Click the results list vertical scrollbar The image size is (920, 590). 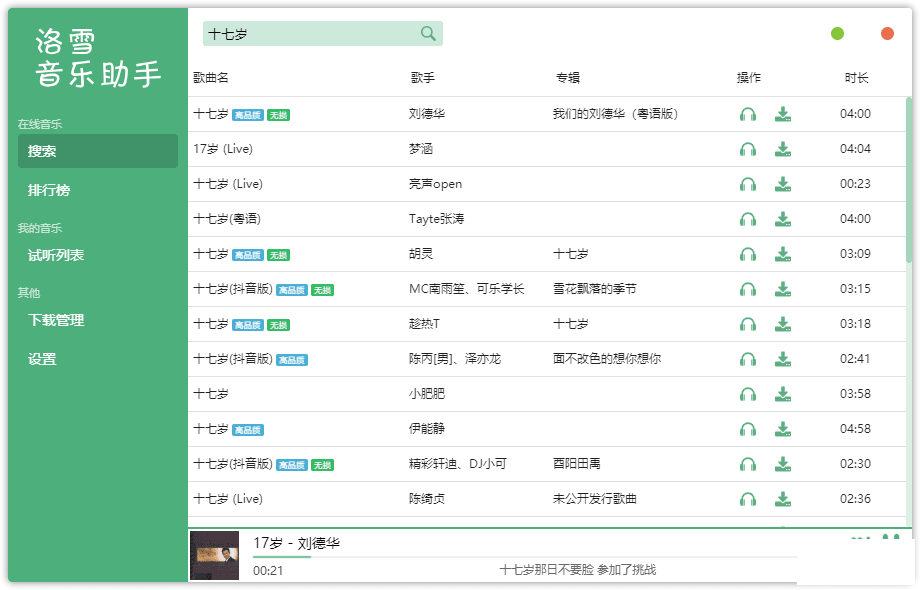[x=909, y=180]
